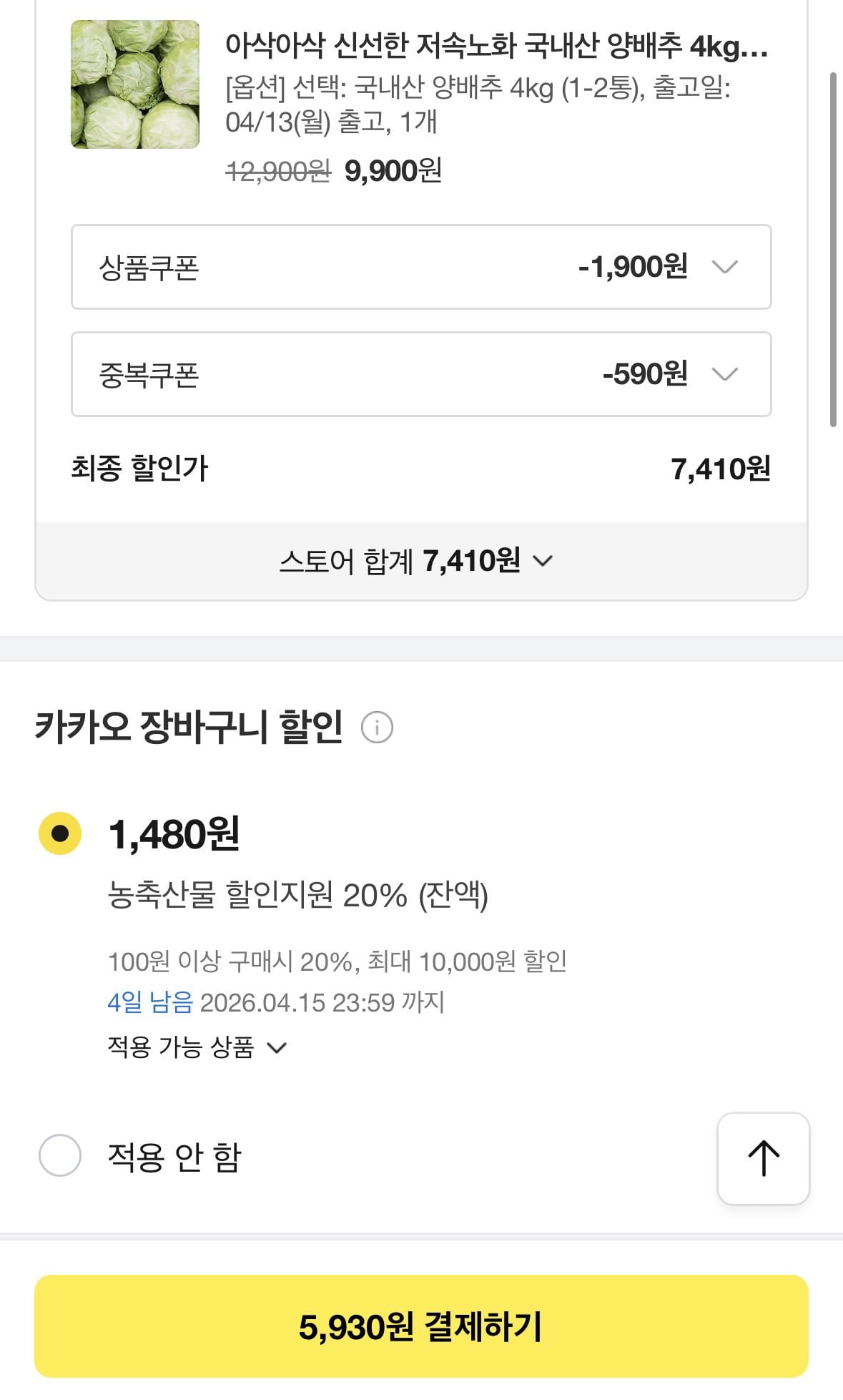Click the vertical scrollbar on the right edge

coord(833,249)
